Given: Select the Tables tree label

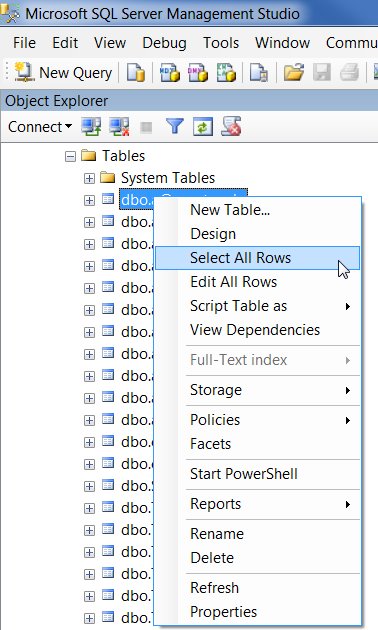Looking at the screenshot, I should pos(123,156).
